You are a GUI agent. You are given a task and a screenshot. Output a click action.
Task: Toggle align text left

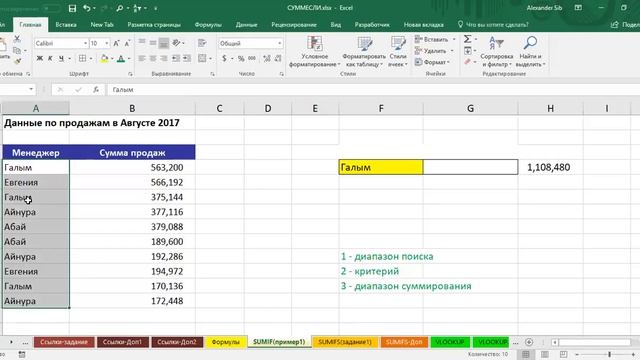coord(142,59)
